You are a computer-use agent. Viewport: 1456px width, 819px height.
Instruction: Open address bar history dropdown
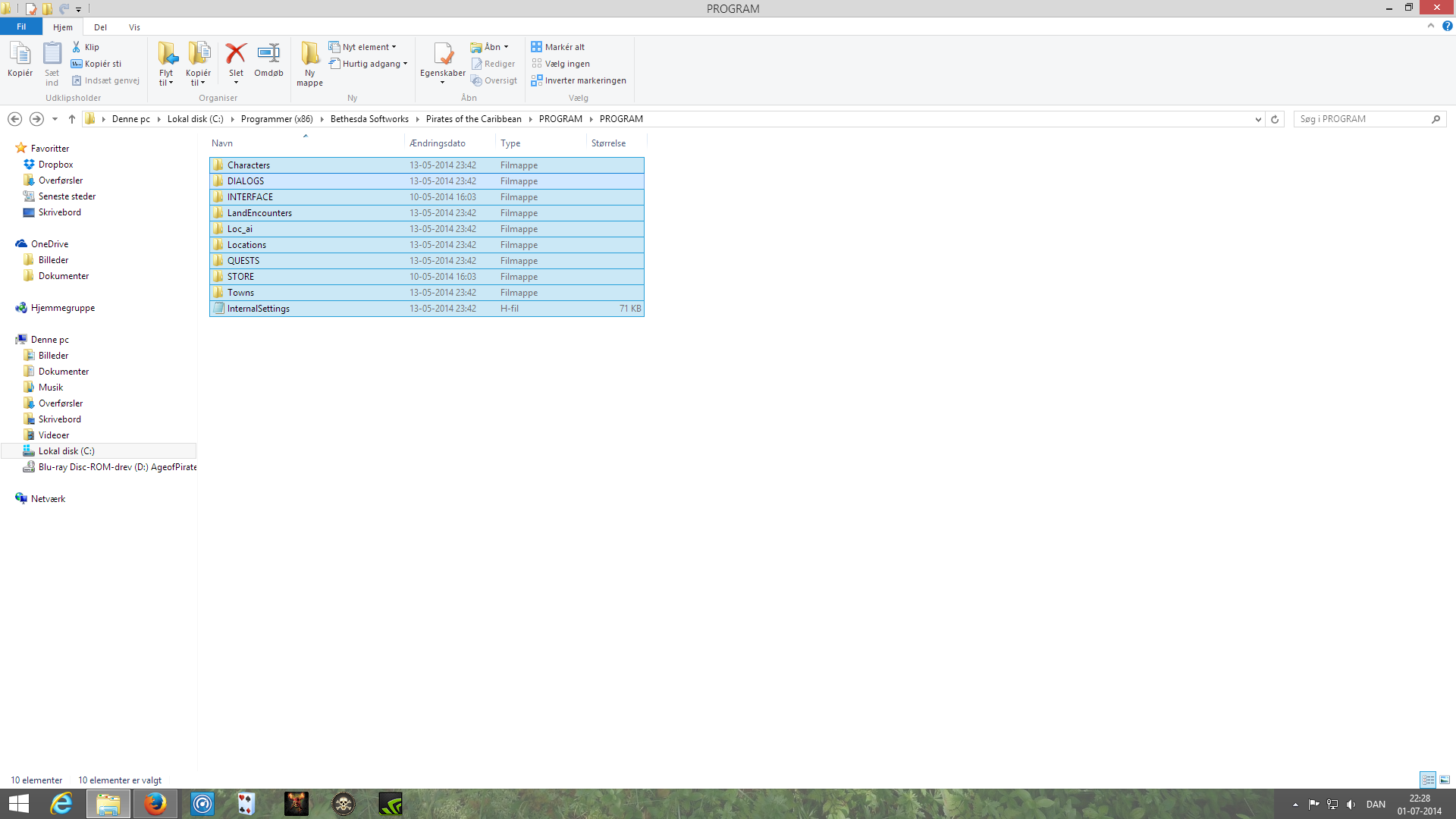pyautogui.click(x=1258, y=119)
